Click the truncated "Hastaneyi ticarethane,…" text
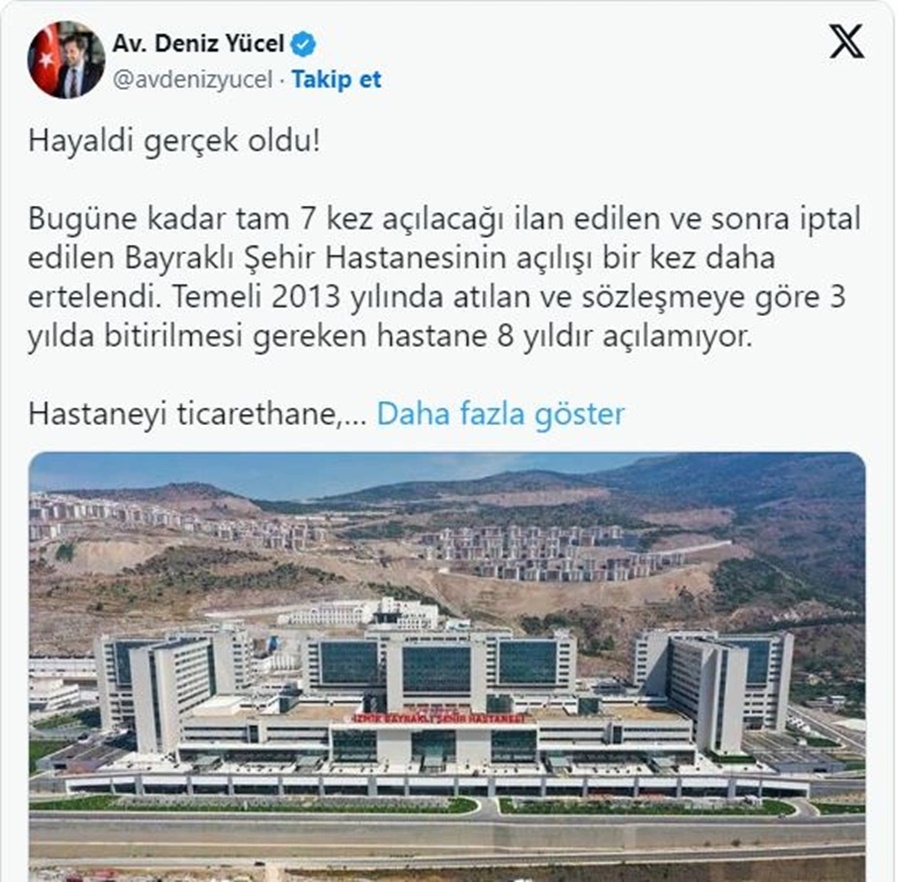Viewport: 900px width, 882px height. pyautogui.click(x=197, y=414)
